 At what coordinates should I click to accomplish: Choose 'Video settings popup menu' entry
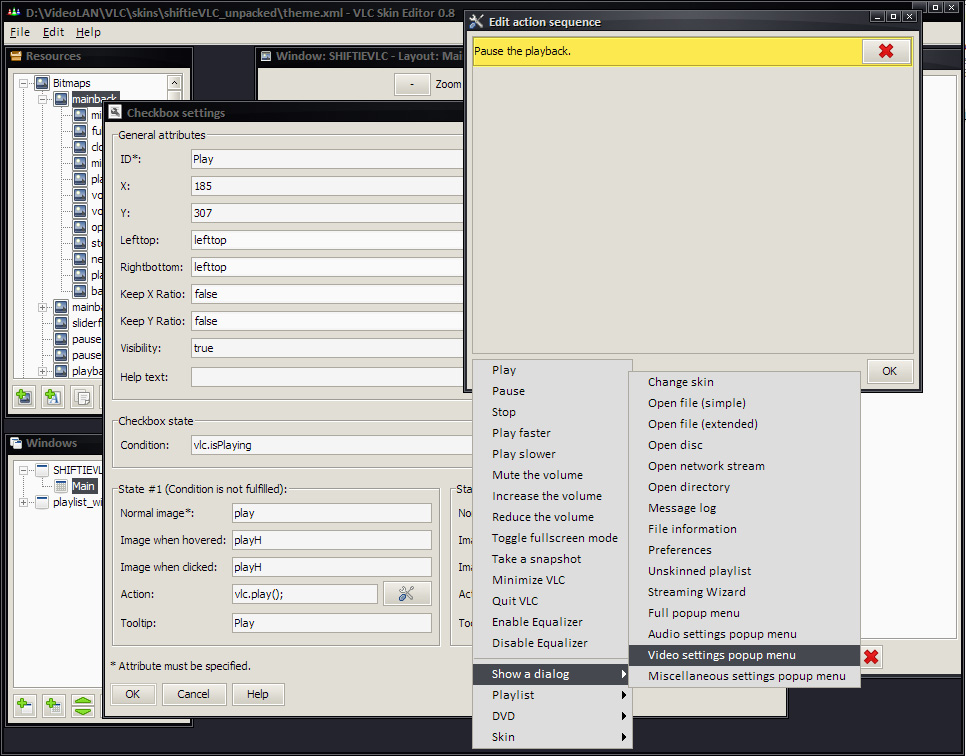click(745, 655)
